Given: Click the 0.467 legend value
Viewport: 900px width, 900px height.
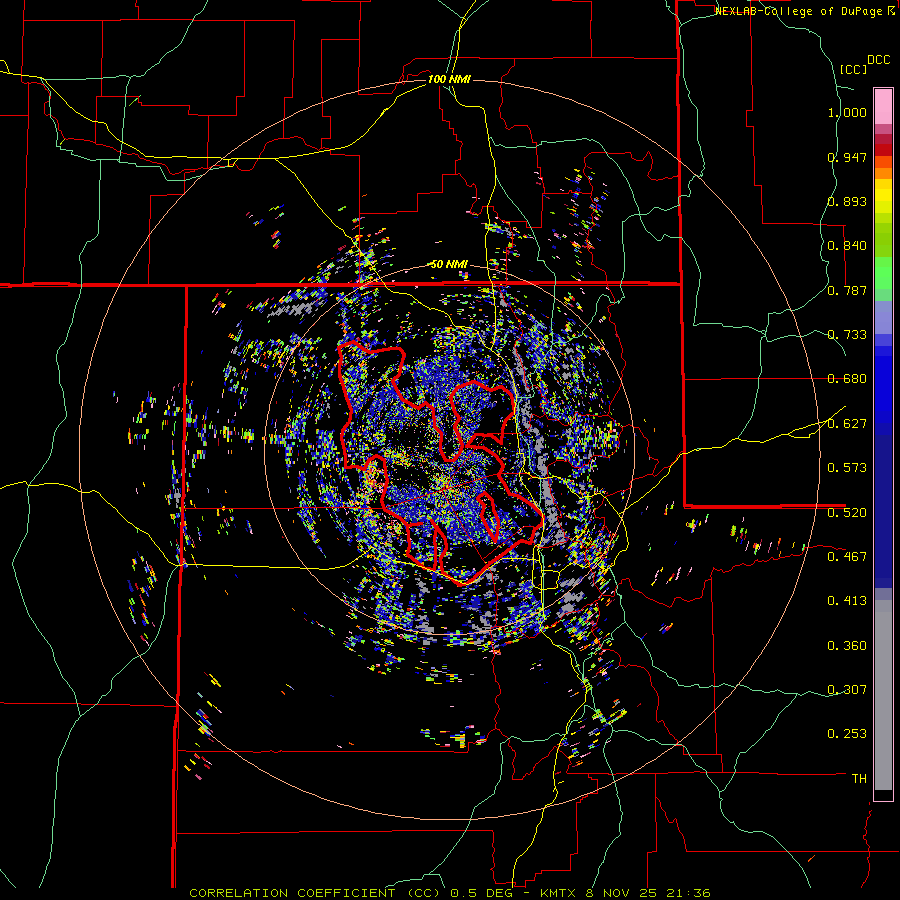Looking at the screenshot, I should pyautogui.click(x=847, y=556).
